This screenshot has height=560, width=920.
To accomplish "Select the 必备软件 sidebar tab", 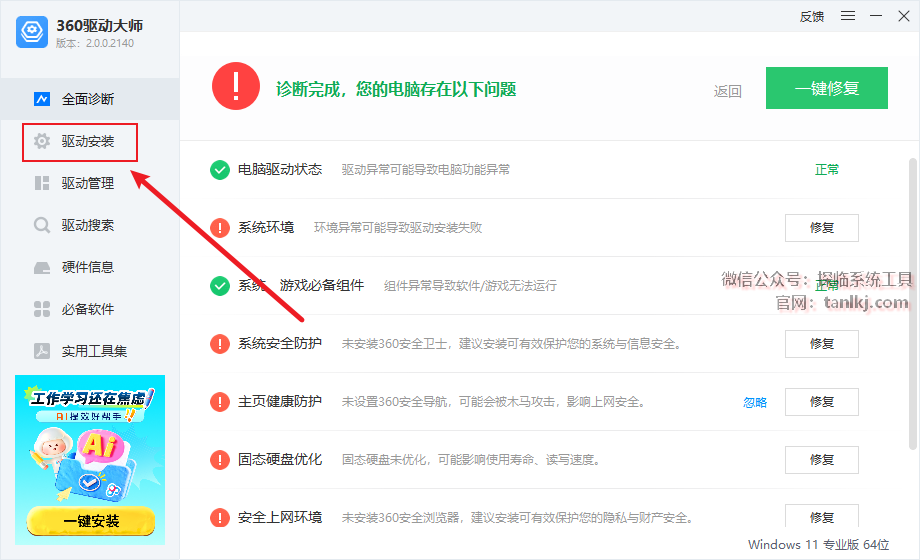I will (90, 309).
